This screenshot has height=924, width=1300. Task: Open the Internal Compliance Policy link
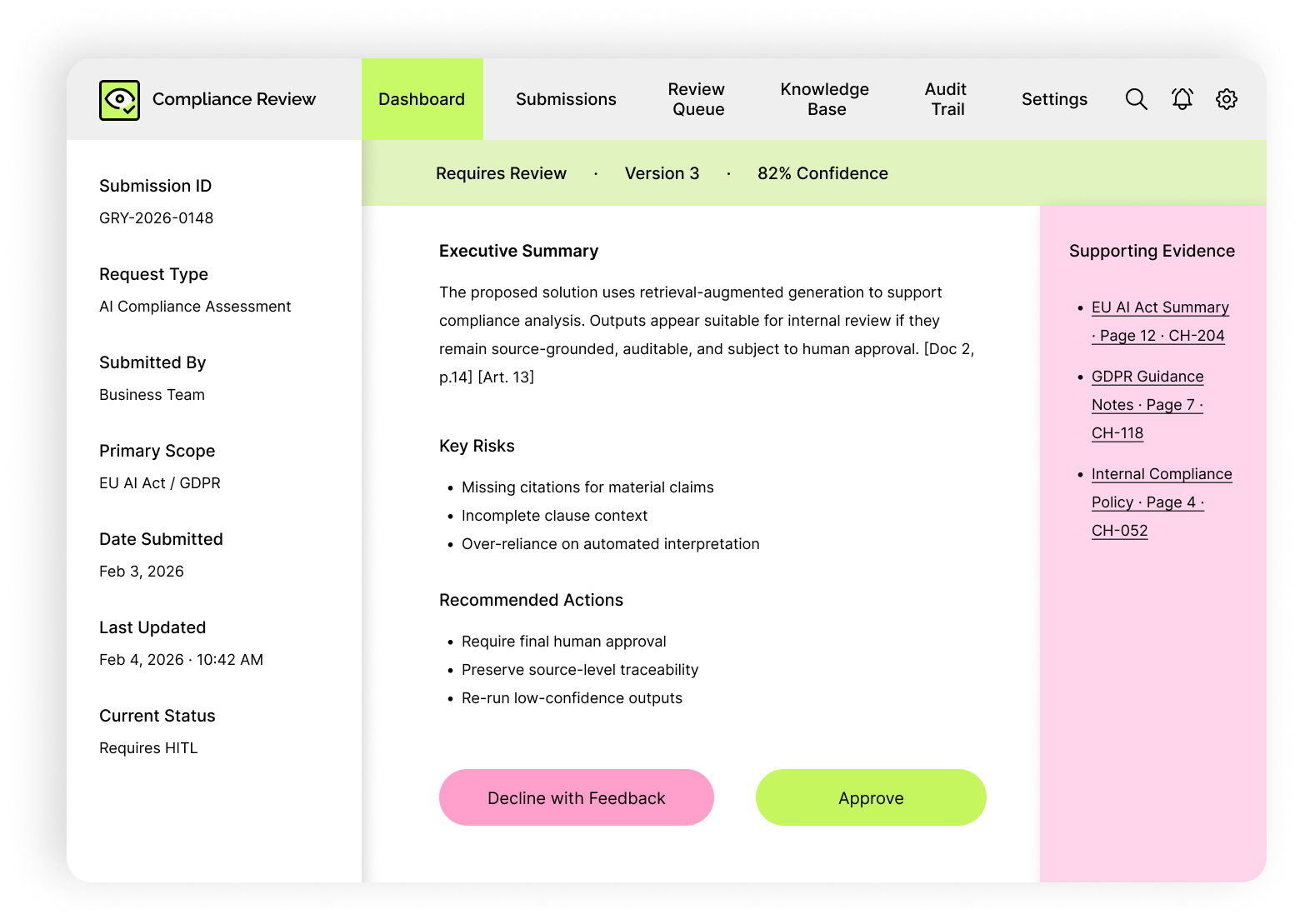pos(1161,474)
